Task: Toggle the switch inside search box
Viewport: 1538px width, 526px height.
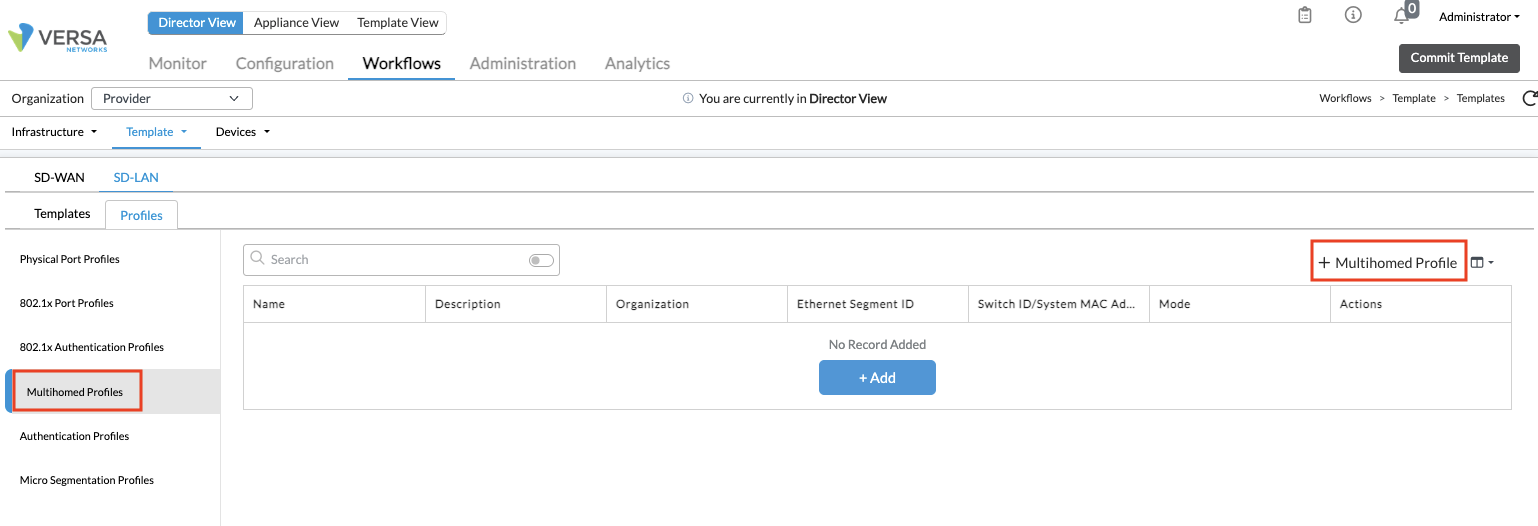Action: pos(541,260)
